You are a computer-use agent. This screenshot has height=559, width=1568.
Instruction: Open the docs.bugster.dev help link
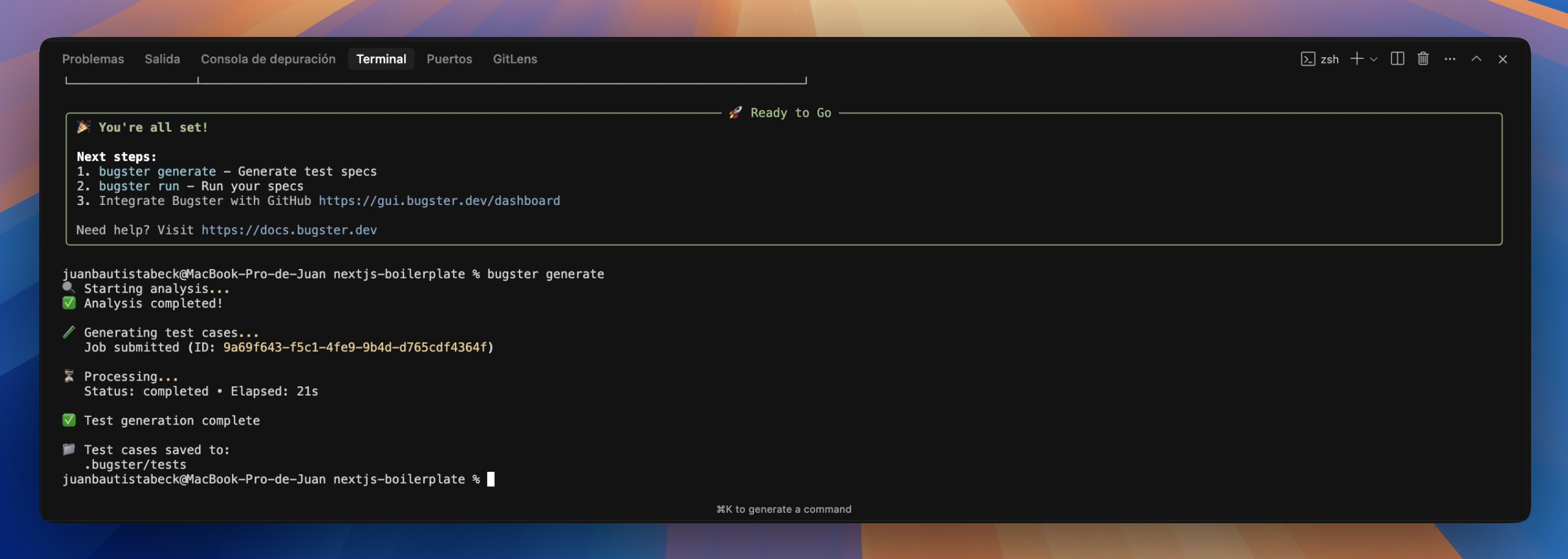click(289, 230)
